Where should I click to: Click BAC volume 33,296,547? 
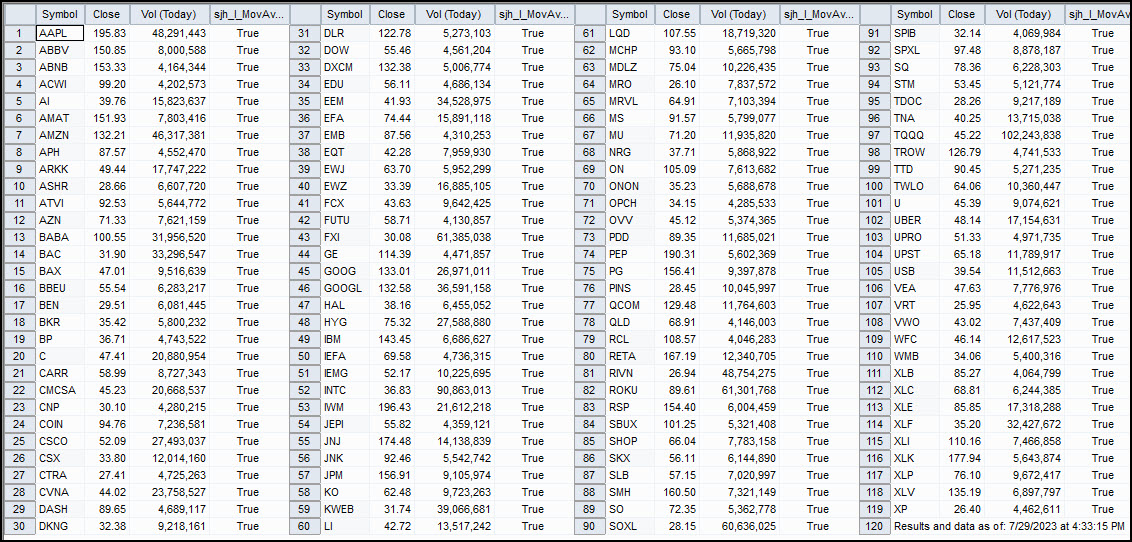170,255
